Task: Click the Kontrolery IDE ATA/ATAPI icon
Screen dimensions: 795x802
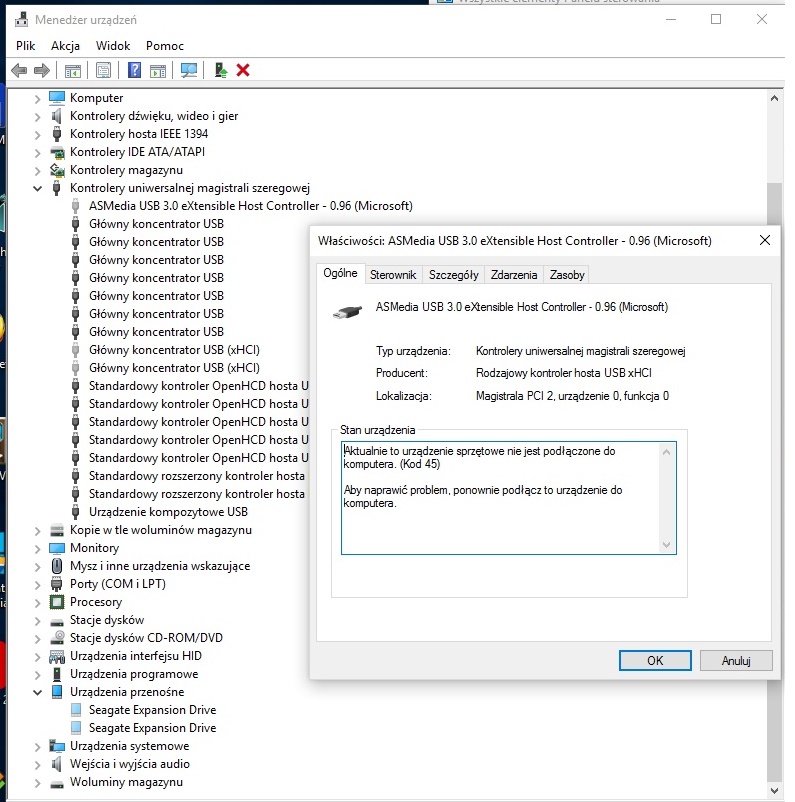Action: (x=57, y=152)
